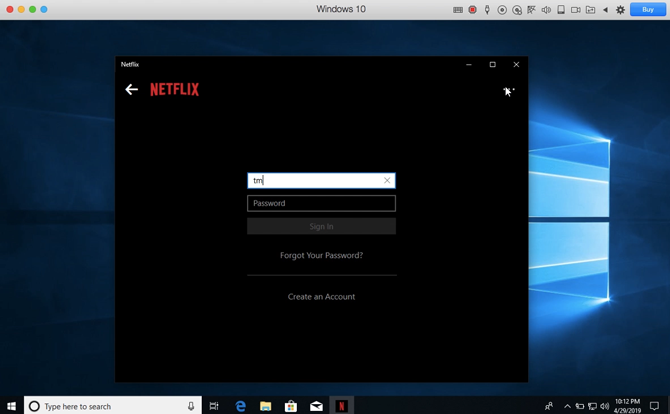Click the Cortana microphone icon
The height and width of the screenshot is (414, 670).
(191, 406)
